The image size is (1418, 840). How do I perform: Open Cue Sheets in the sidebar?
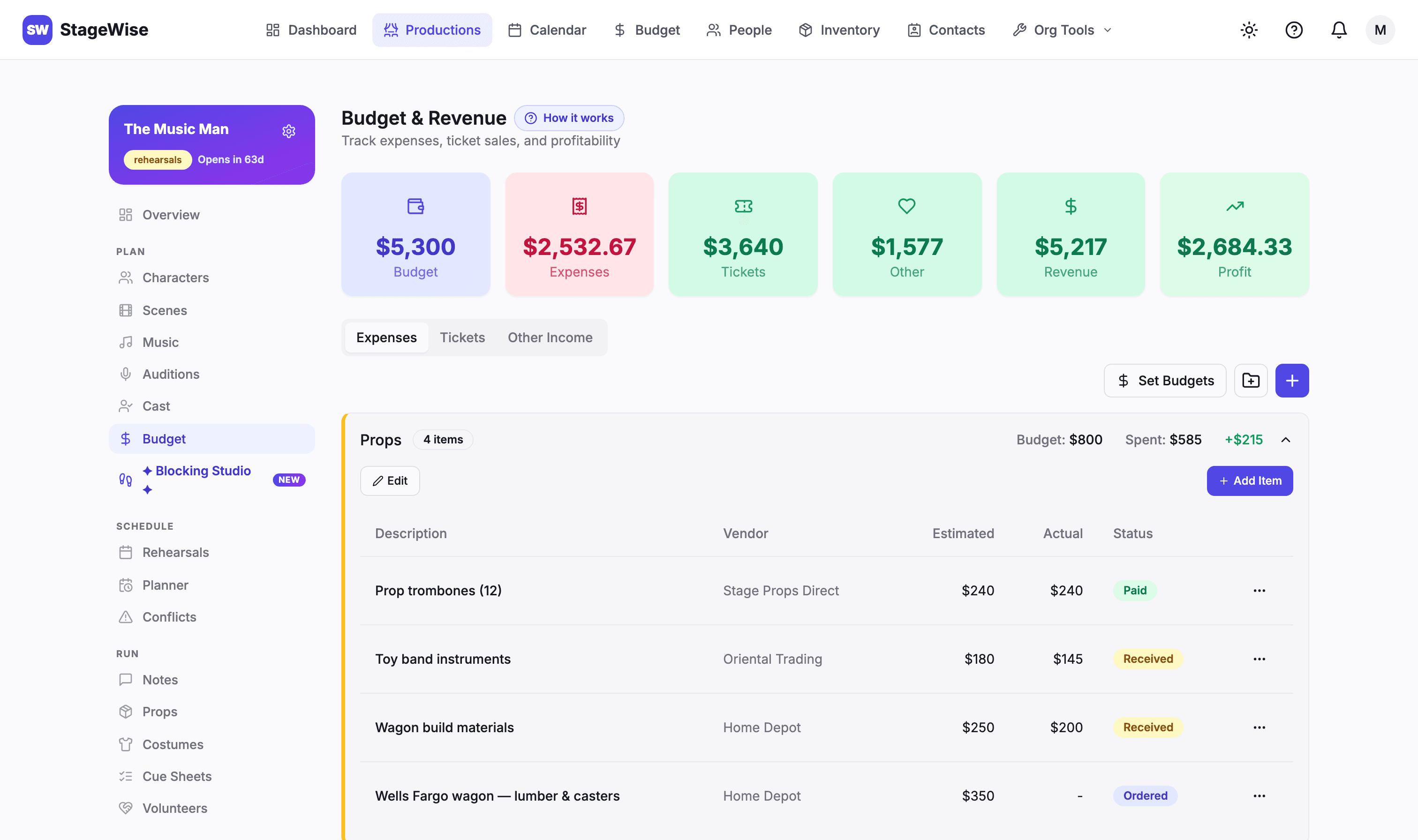point(211,776)
